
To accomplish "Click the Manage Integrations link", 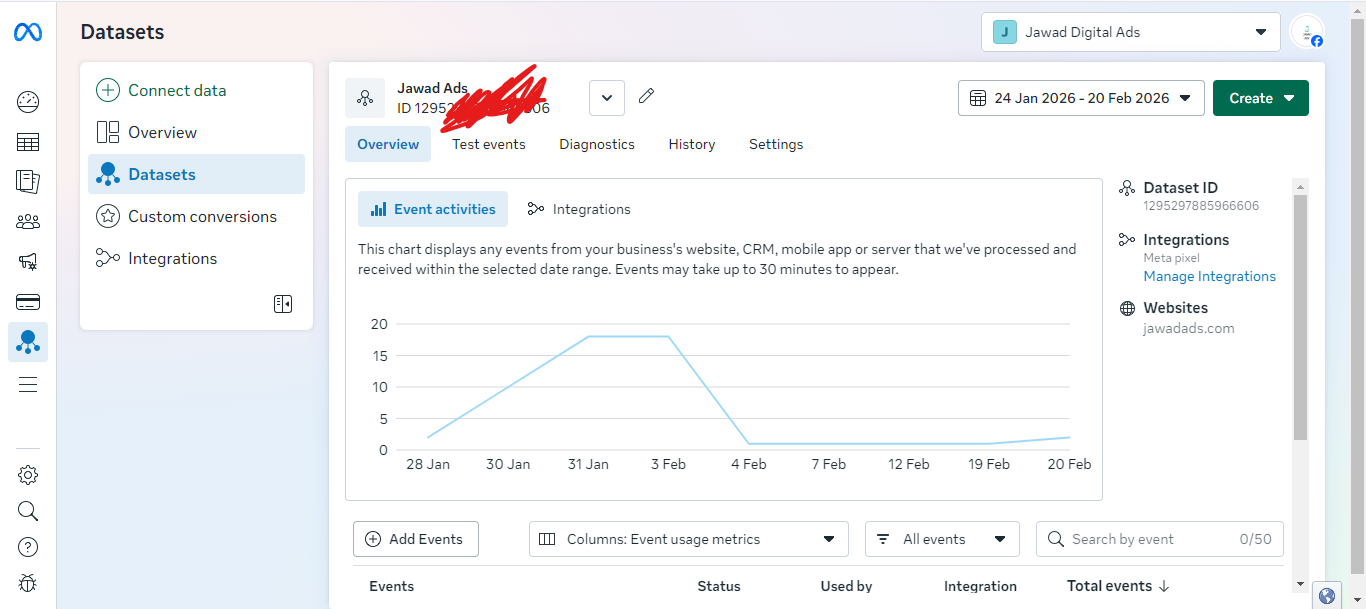I will tap(1209, 276).
